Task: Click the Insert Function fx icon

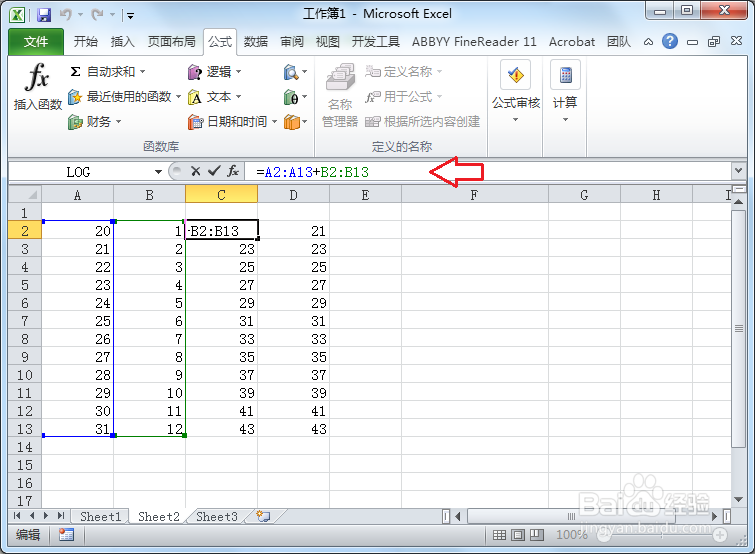Action: click(37, 77)
